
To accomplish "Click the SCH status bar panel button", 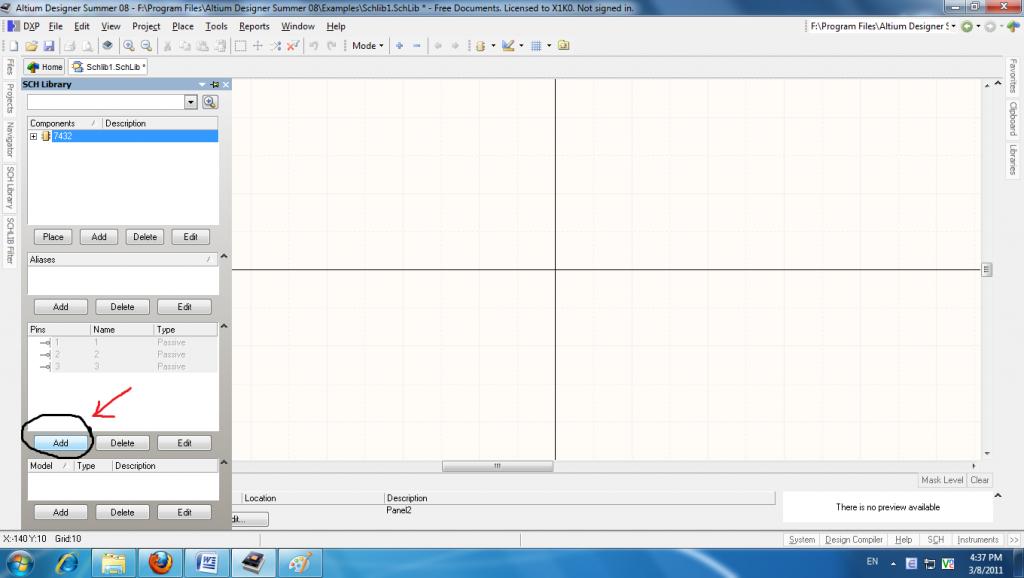I will coord(935,539).
